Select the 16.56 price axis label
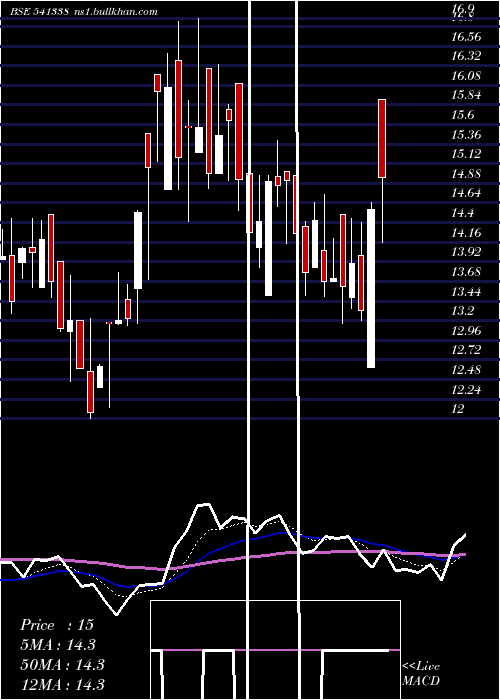Image resolution: width=500 pixels, height=700 pixels. 466,37
